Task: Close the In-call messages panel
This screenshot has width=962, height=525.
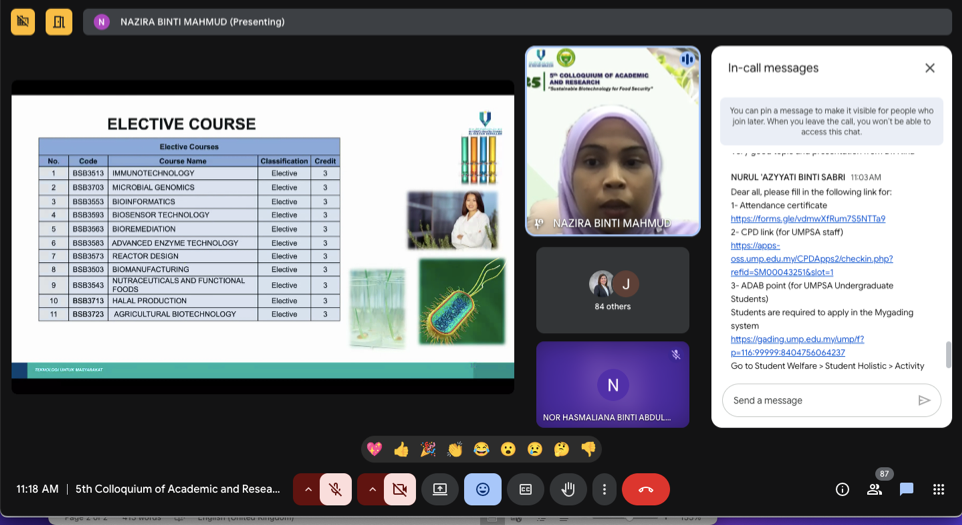Action: tap(929, 68)
